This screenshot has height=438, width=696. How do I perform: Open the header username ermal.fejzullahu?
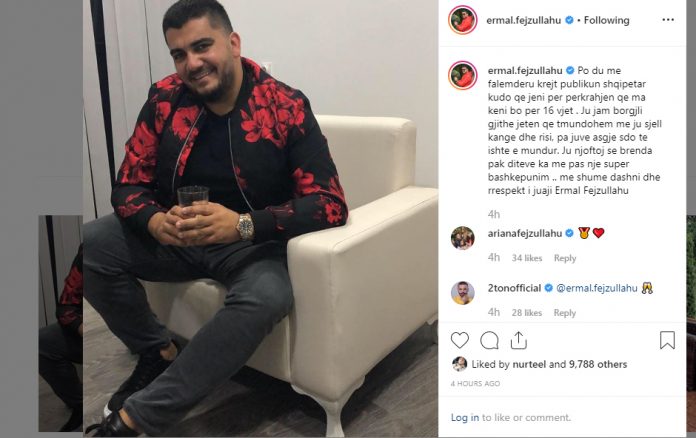pos(524,20)
